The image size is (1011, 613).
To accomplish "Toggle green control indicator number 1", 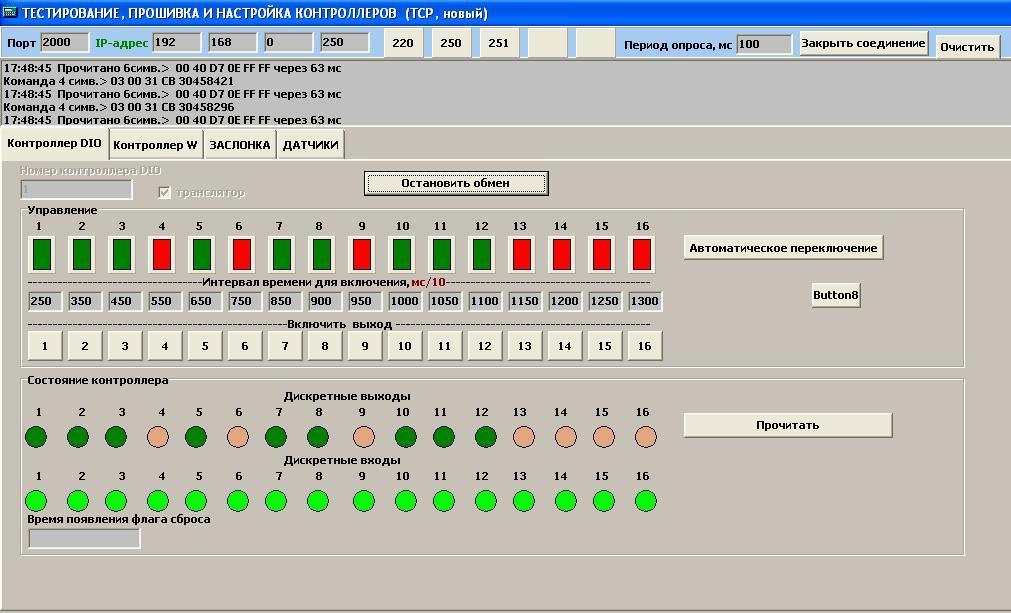I will pos(42,255).
